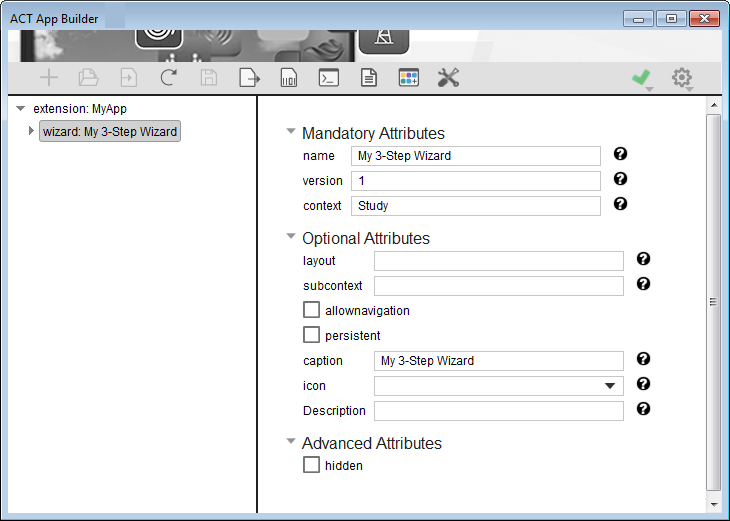Viewport: 730px width, 521px height.
Task: Open the wrench and screwdriver tools icon
Action: (448, 78)
